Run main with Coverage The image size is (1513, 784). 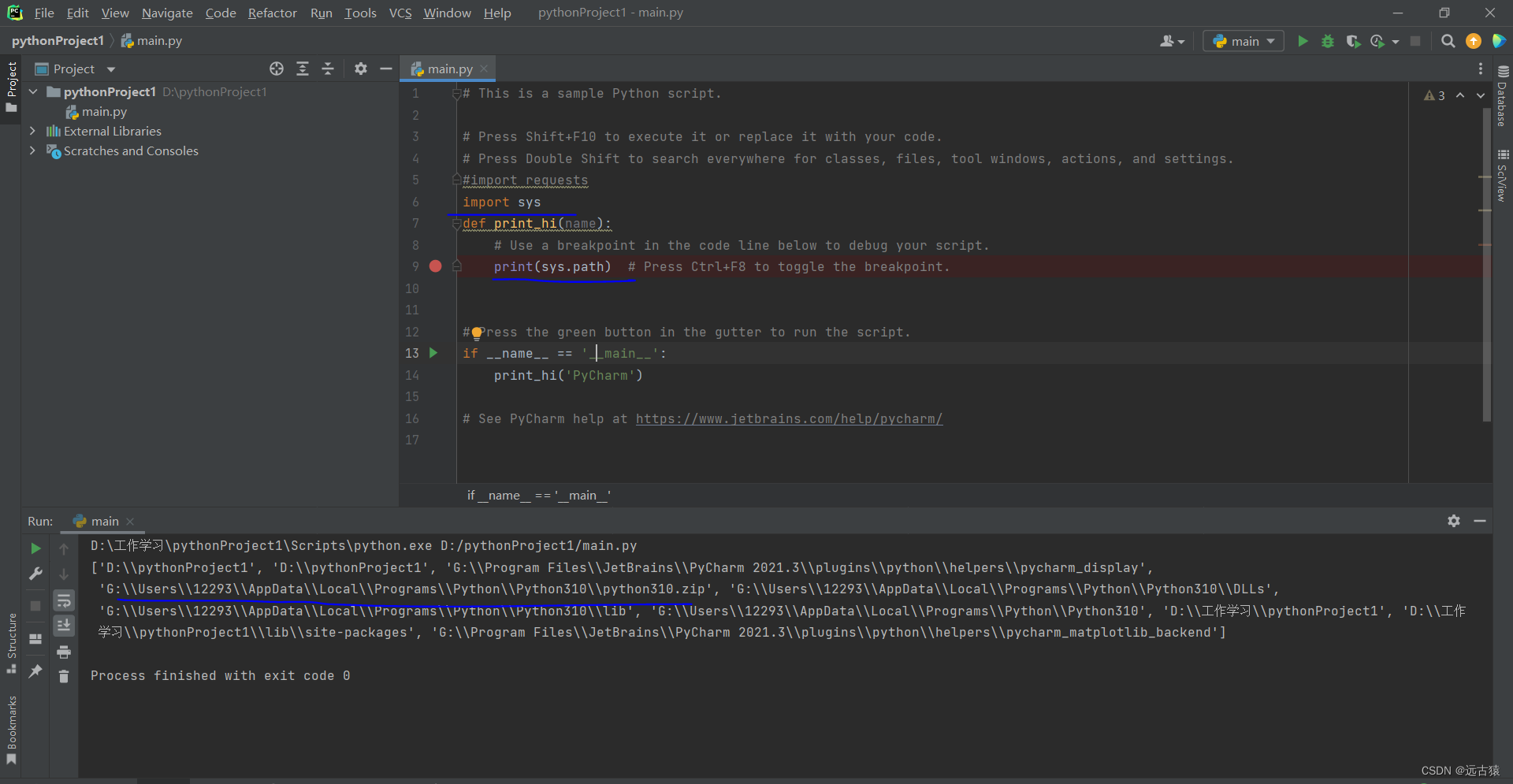coord(1354,40)
